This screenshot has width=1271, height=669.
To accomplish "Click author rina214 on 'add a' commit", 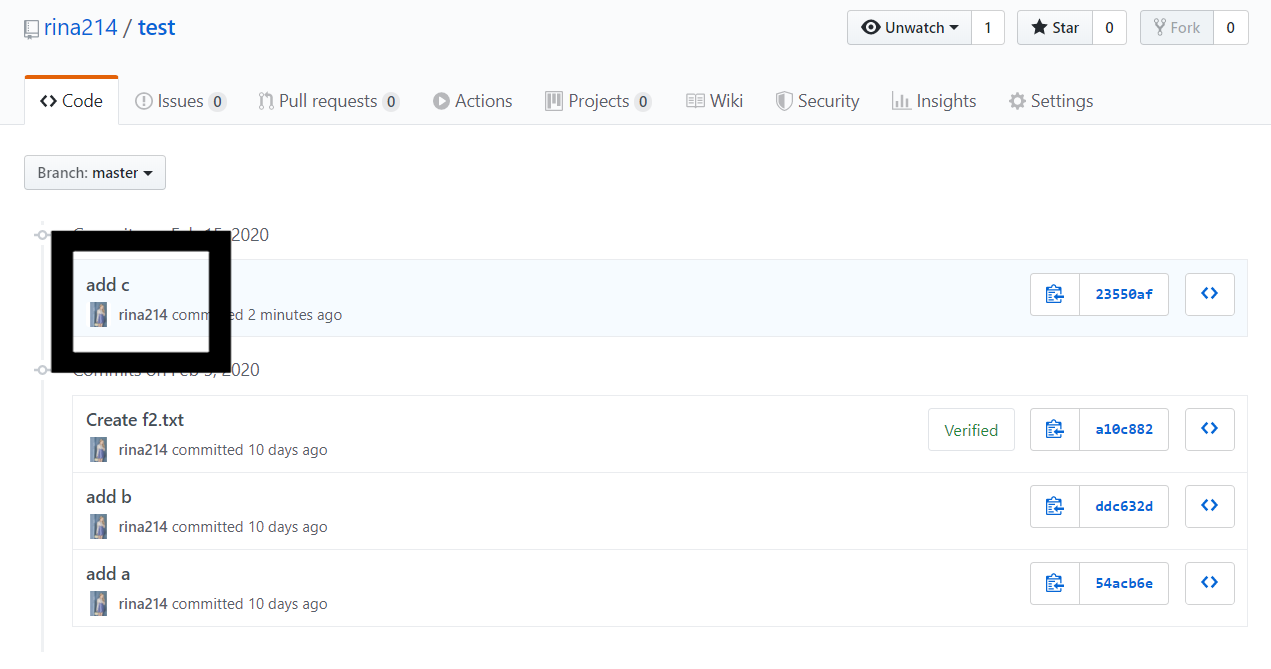I will tap(143, 604).
